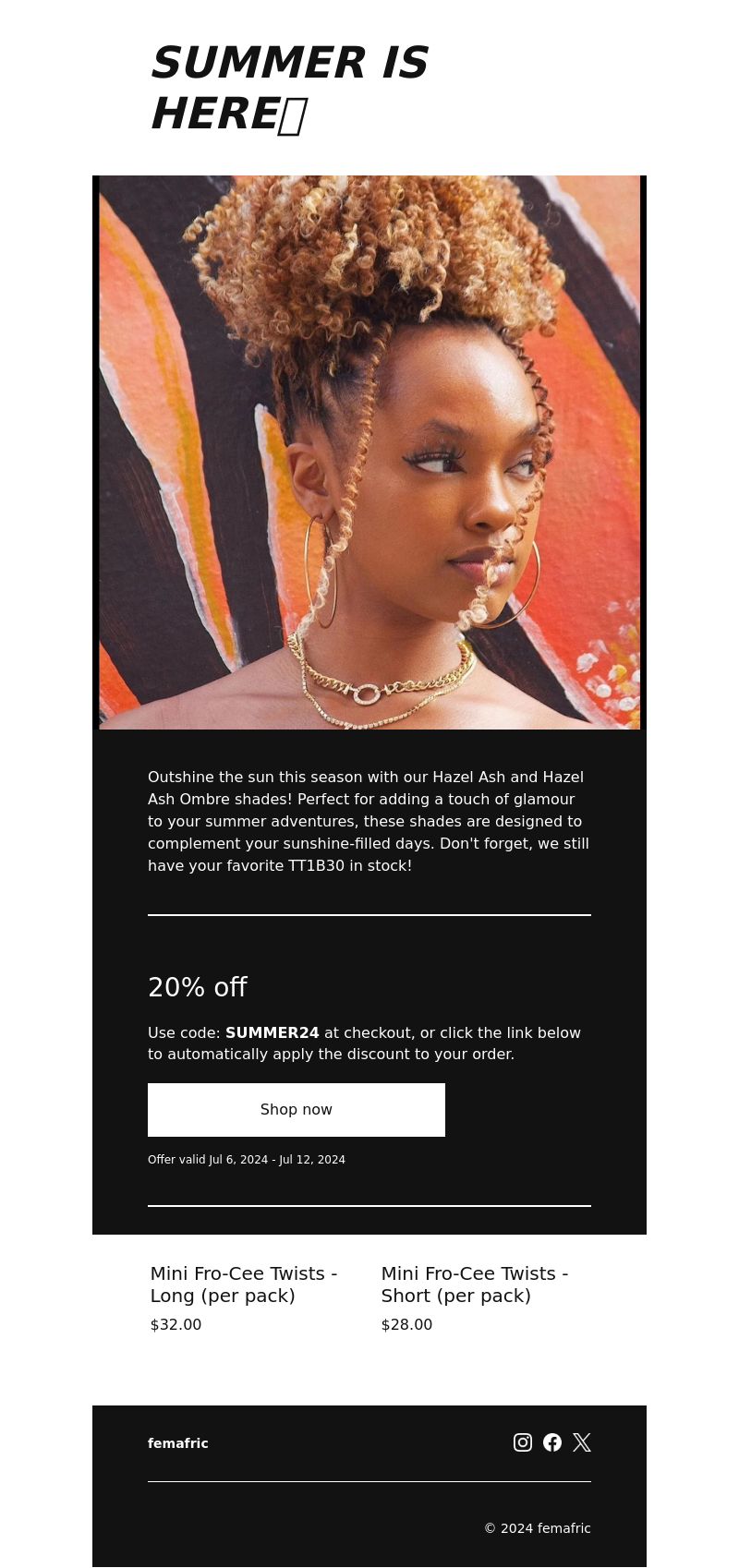Click the 20% off heading
Screen dimensions: 739x1568
pyautogui.click(x=198, y=987)
